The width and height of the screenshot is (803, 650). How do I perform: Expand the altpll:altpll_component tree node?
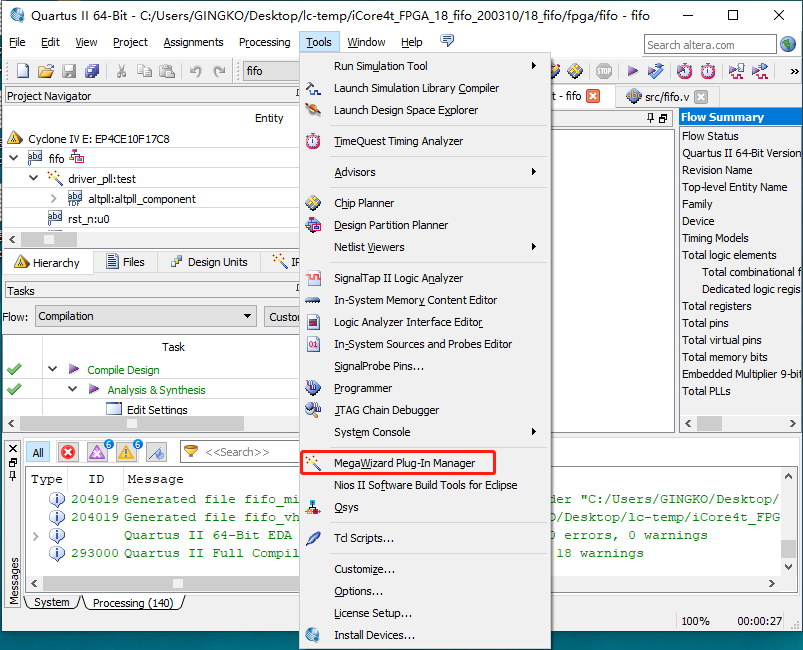54,198
